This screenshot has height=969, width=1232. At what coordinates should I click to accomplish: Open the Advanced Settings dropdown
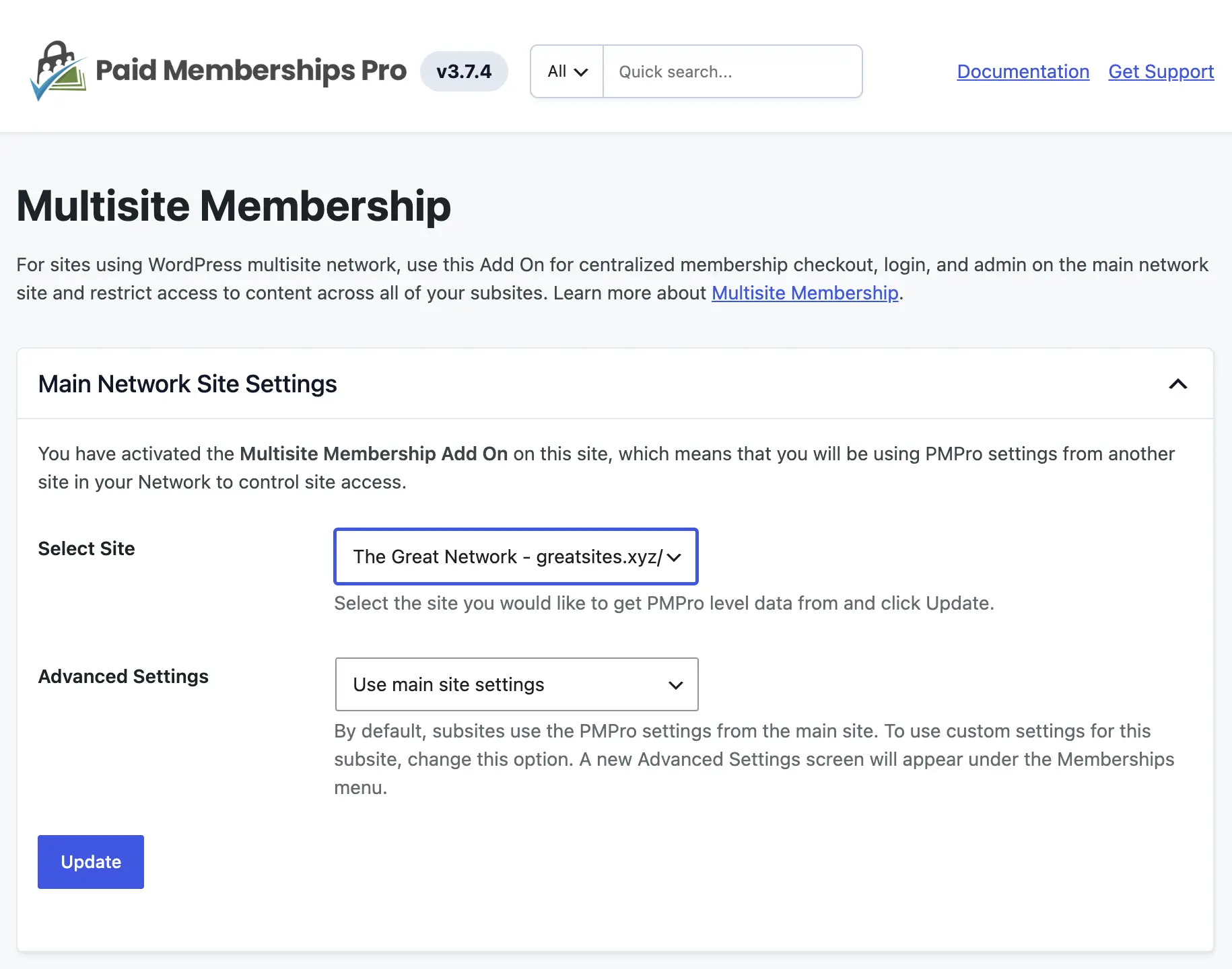click(x=516, y=684)
